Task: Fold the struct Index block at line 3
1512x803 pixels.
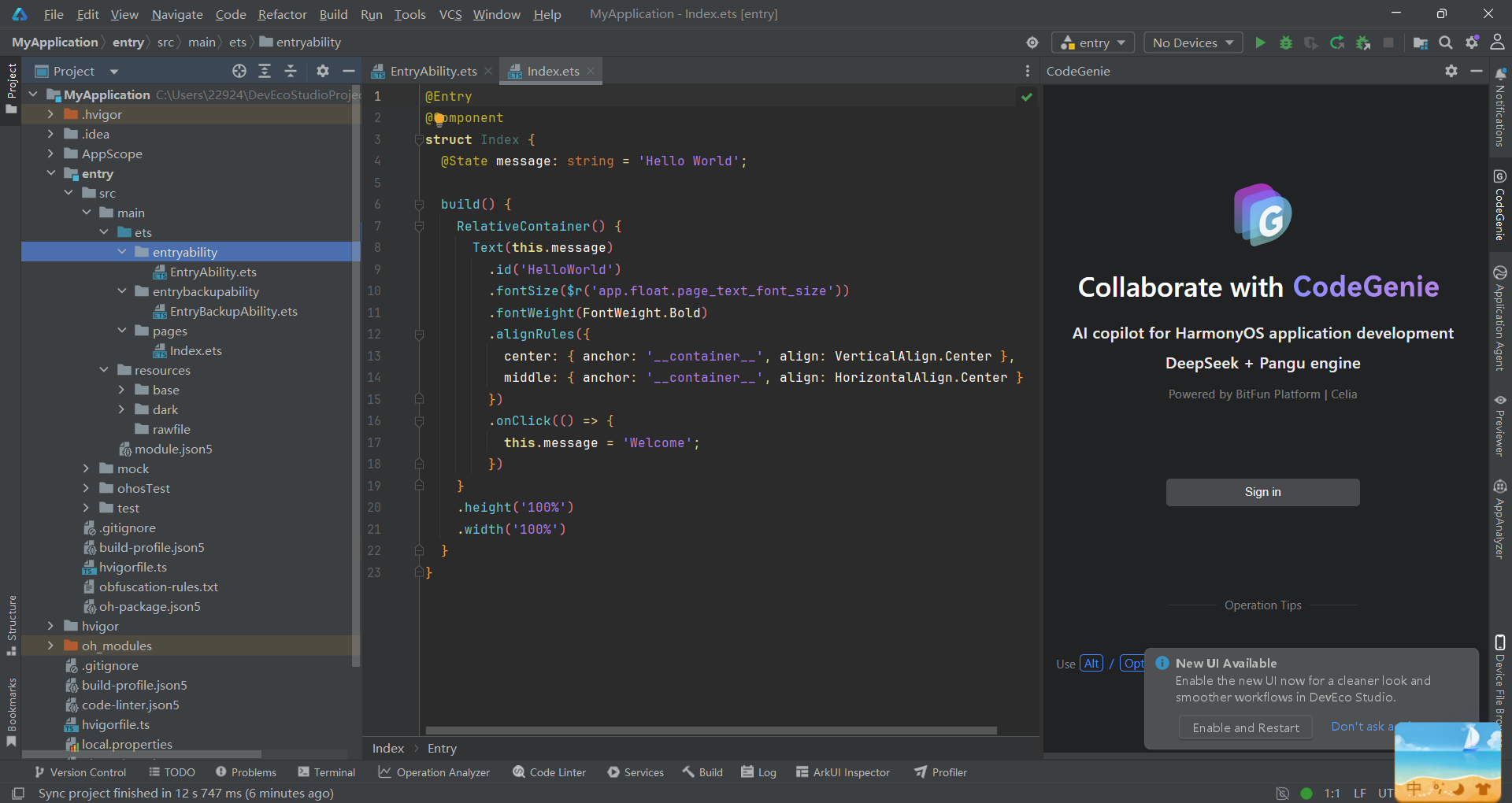Action: click(x=419, y=140)
